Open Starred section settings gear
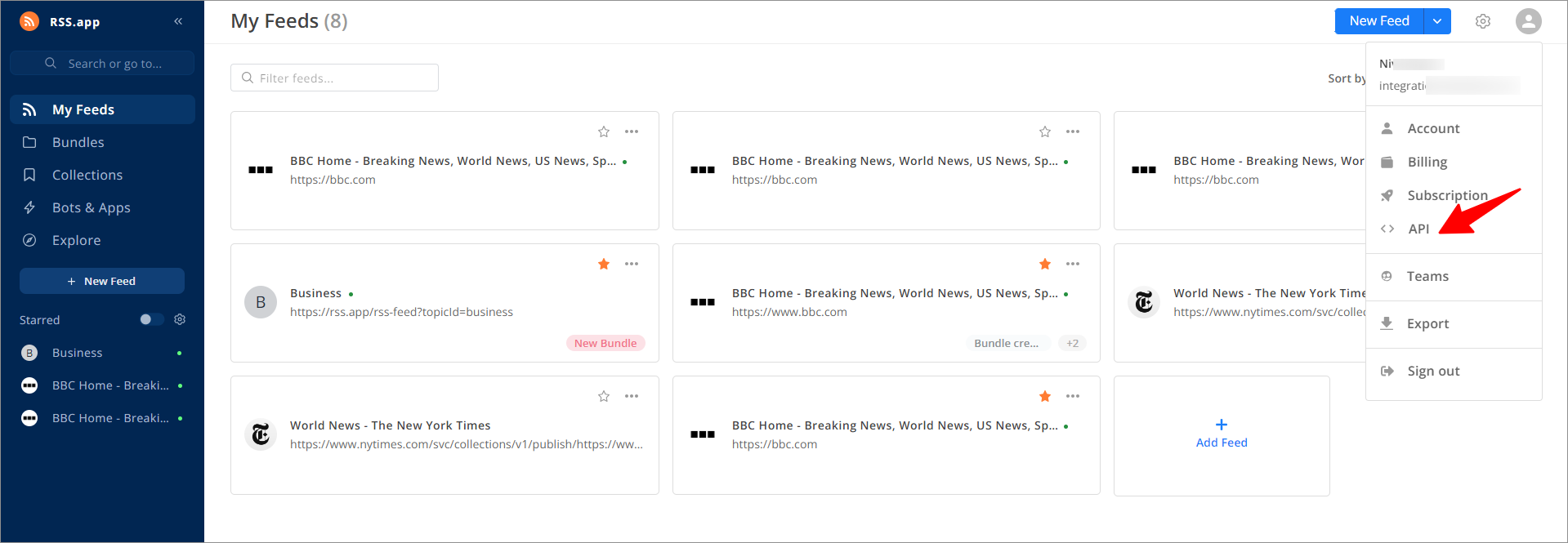The width and height of the screenshot is (1568, 543). point(180,319)
